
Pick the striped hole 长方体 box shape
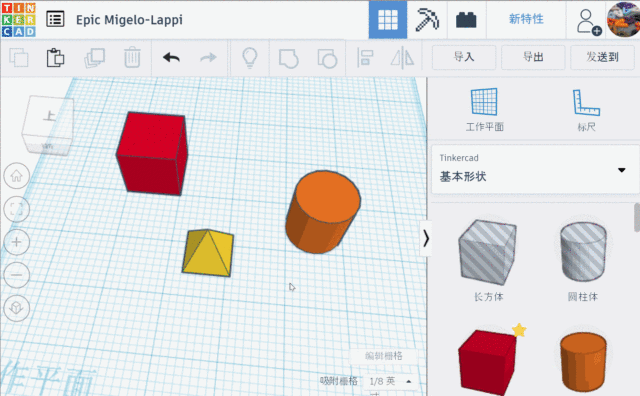[488, 253]
